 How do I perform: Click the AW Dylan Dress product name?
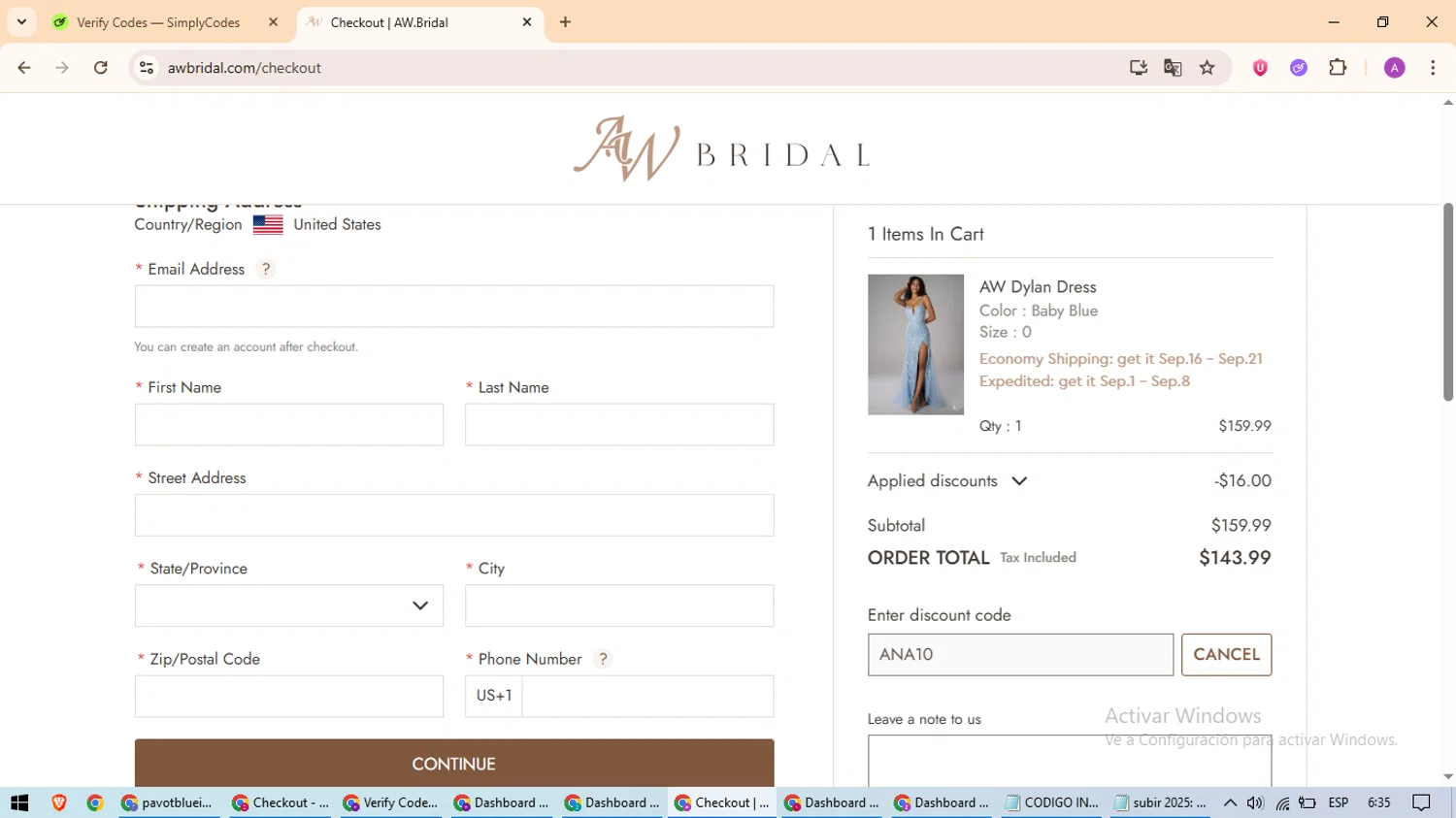coord(1038,287)
